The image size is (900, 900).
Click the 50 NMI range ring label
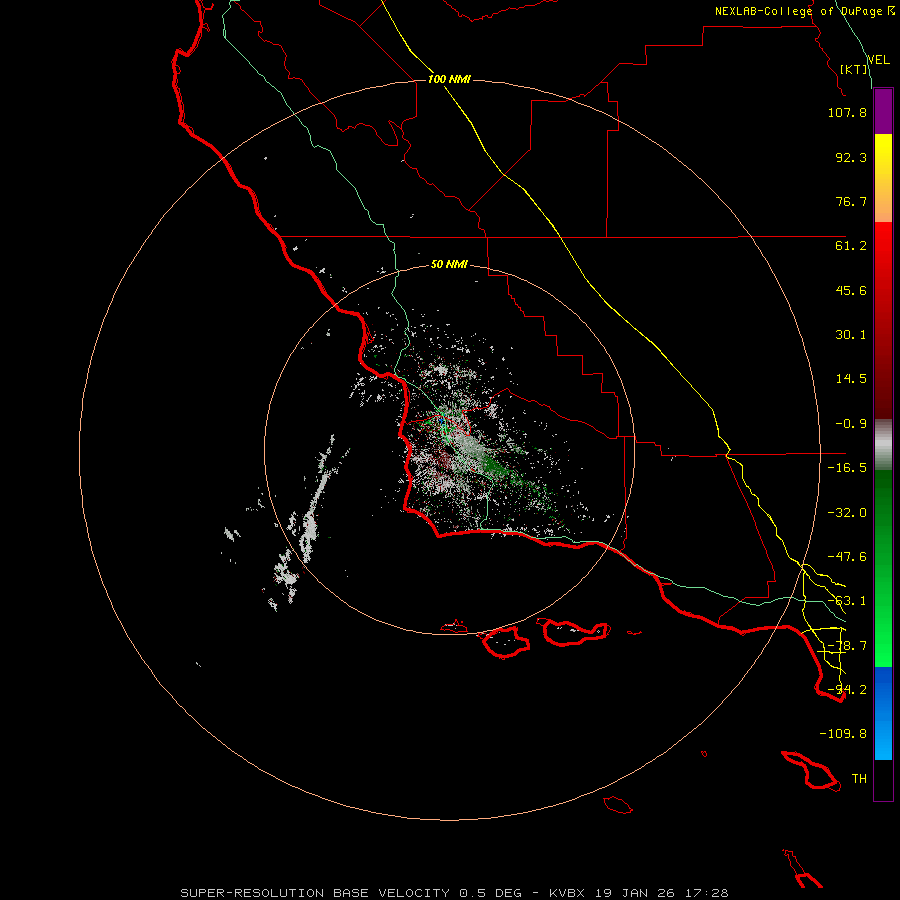coord(449,264)
